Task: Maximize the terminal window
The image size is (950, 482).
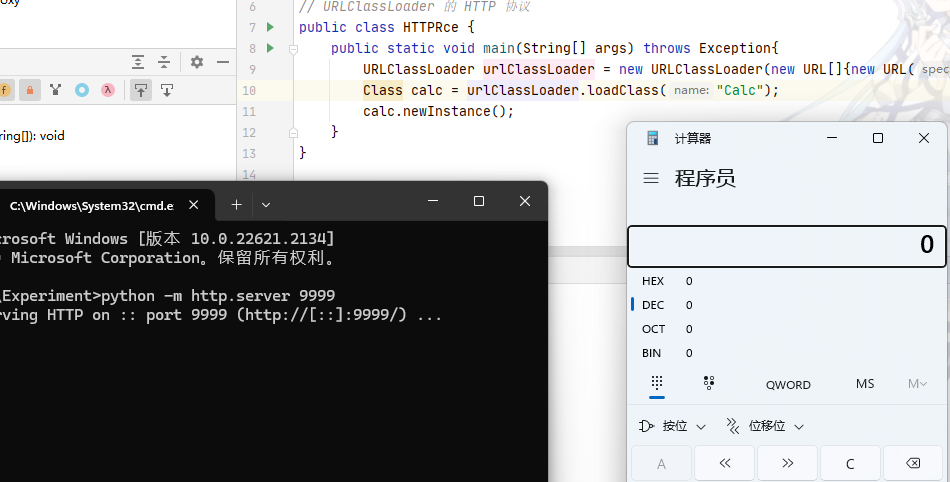Action: pyautogui.click(x=479, y=201)
